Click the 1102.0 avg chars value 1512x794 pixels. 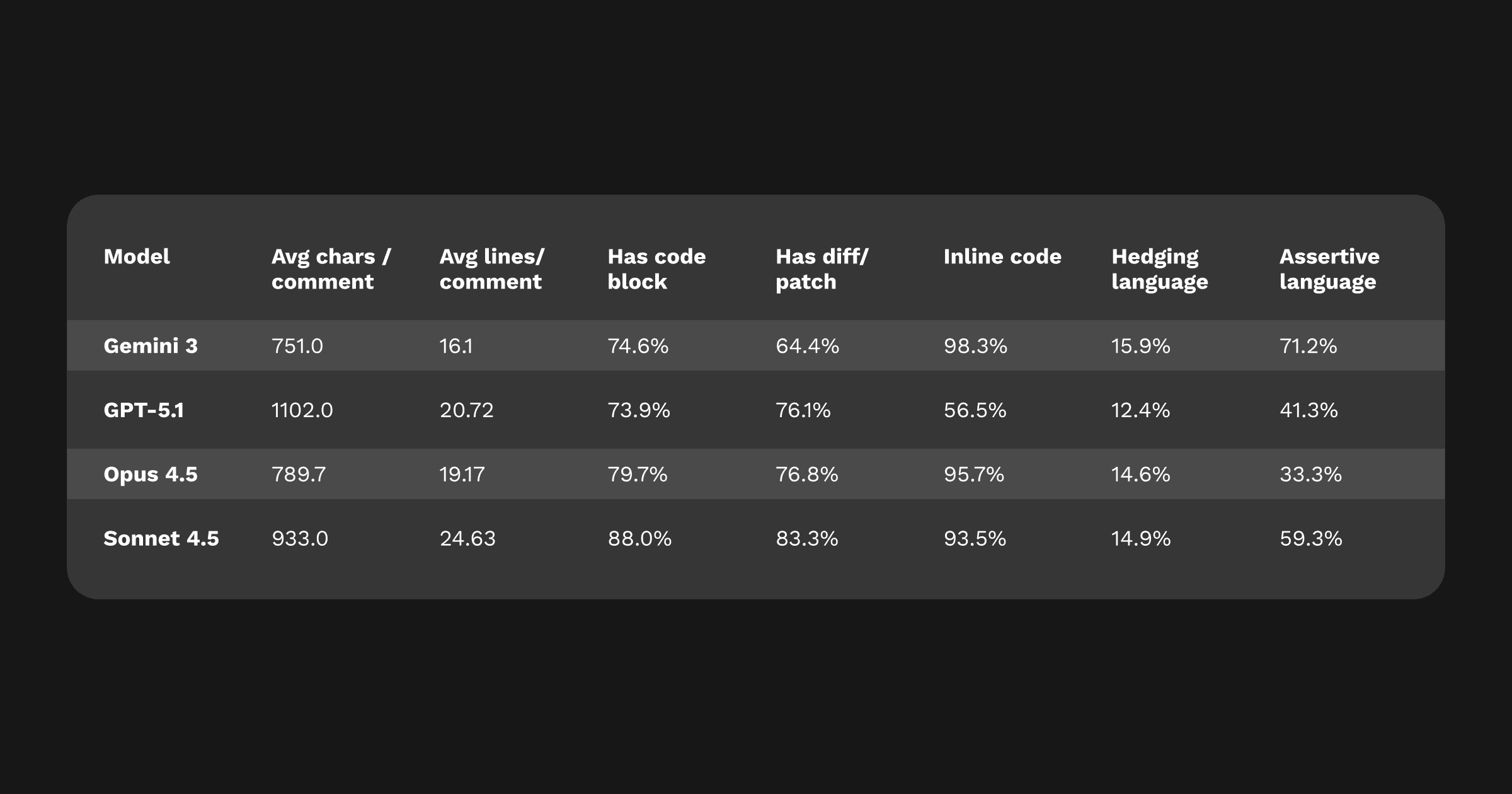point(302,410)
